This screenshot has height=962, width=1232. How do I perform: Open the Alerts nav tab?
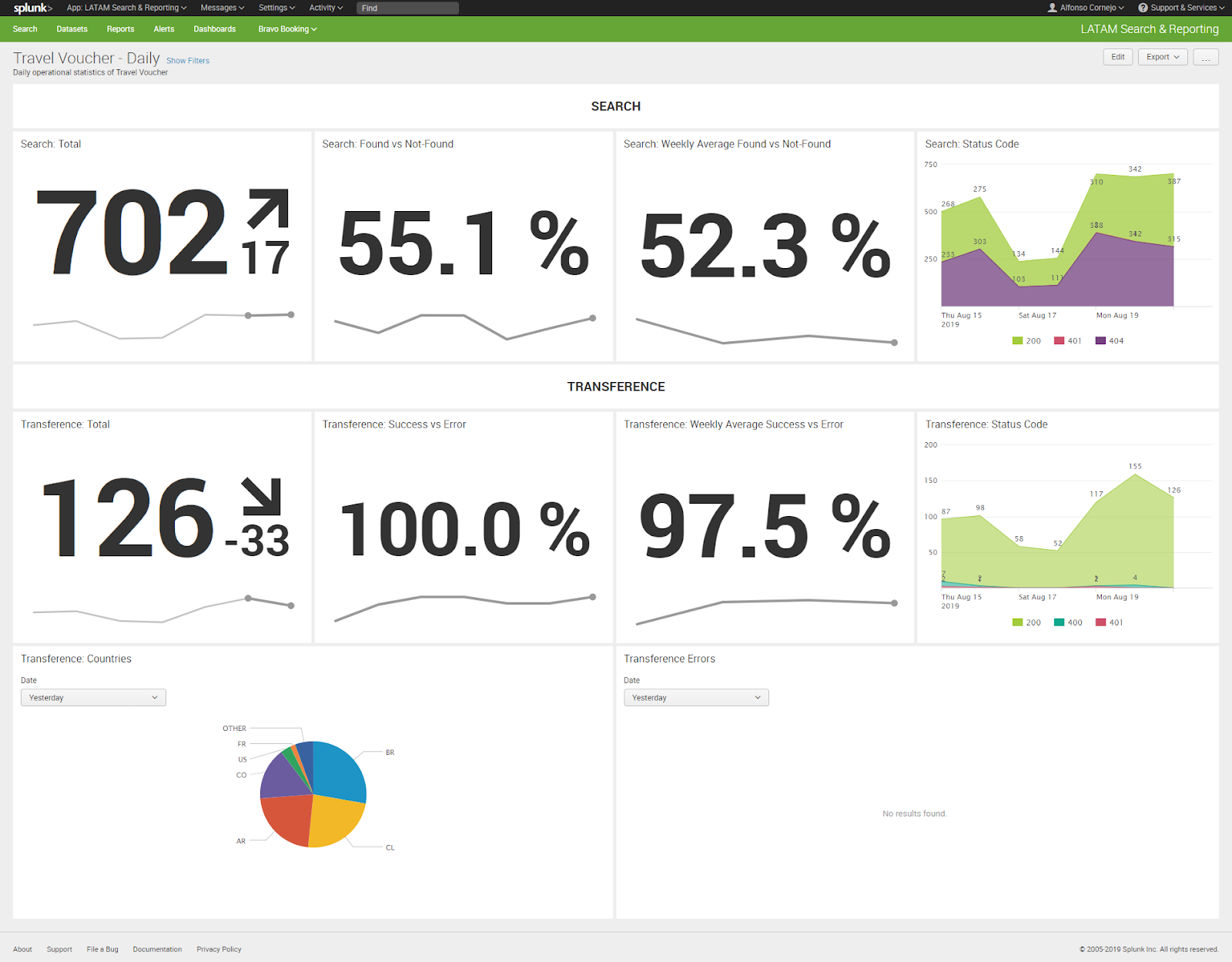(164, 29)
